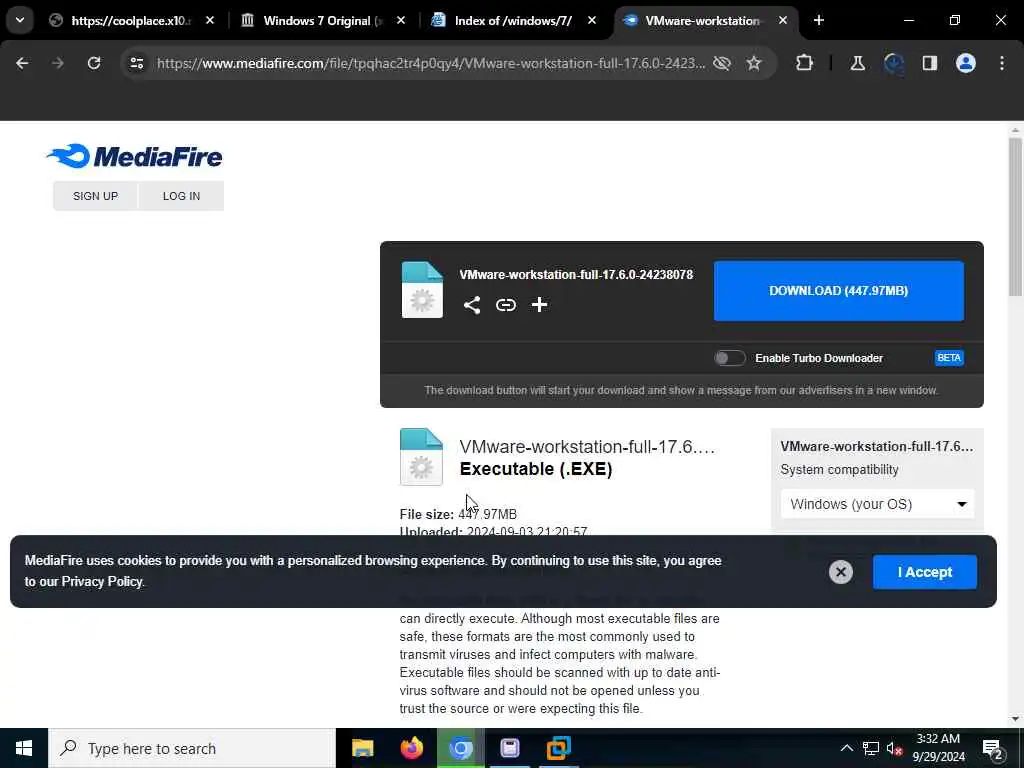Image resolution: width=1024 pixels, height=768 pixels.
Task: Open the browser extensions puzzle icon
Action: click(x=805, y=63)
